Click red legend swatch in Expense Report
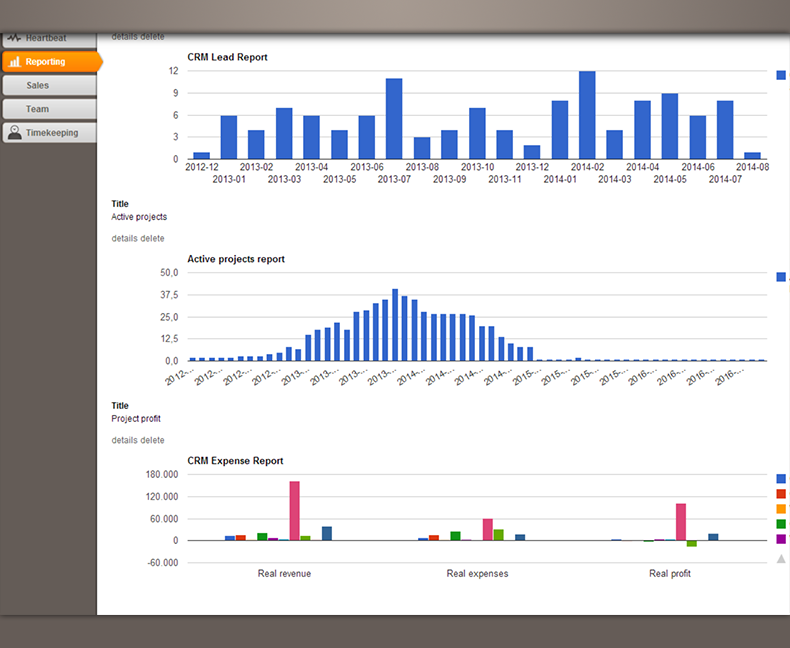Image resolution: width=790 pixels, height=648 pixels. [781, 494]
